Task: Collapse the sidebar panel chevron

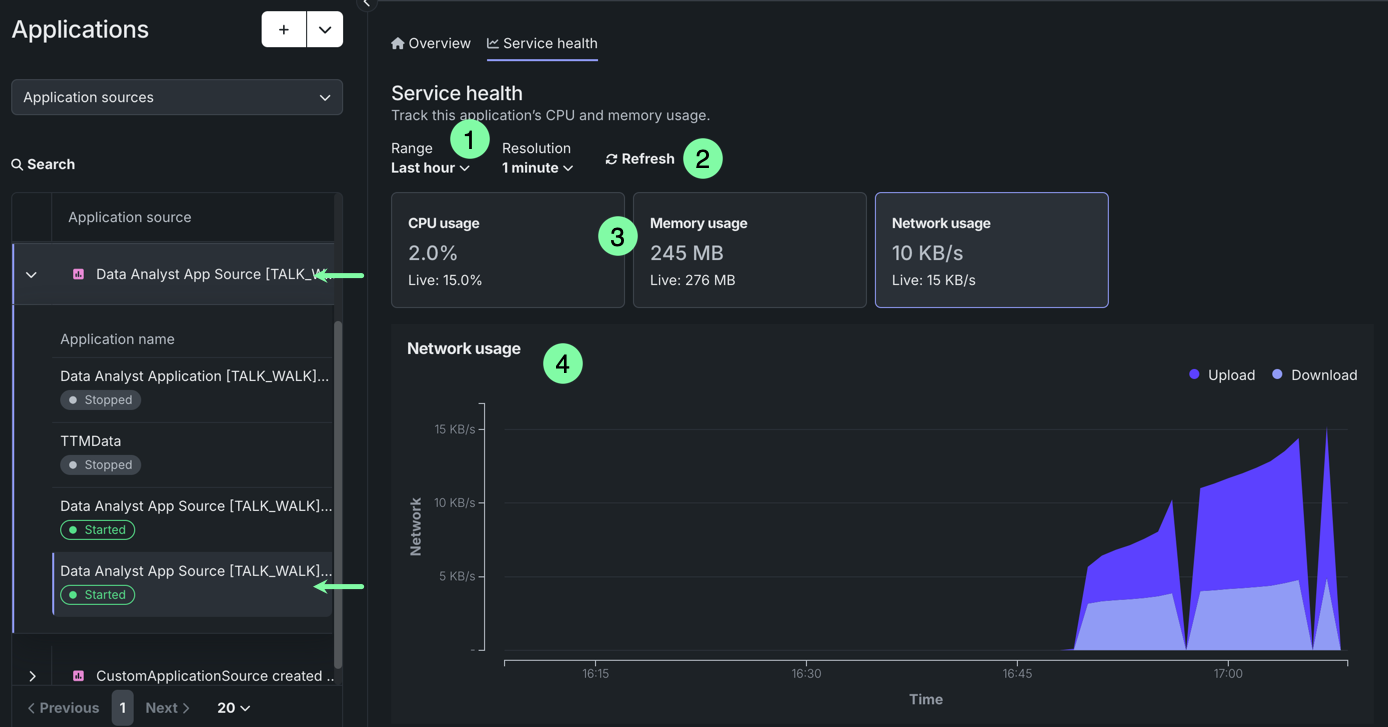Action: tap(366, 4)
